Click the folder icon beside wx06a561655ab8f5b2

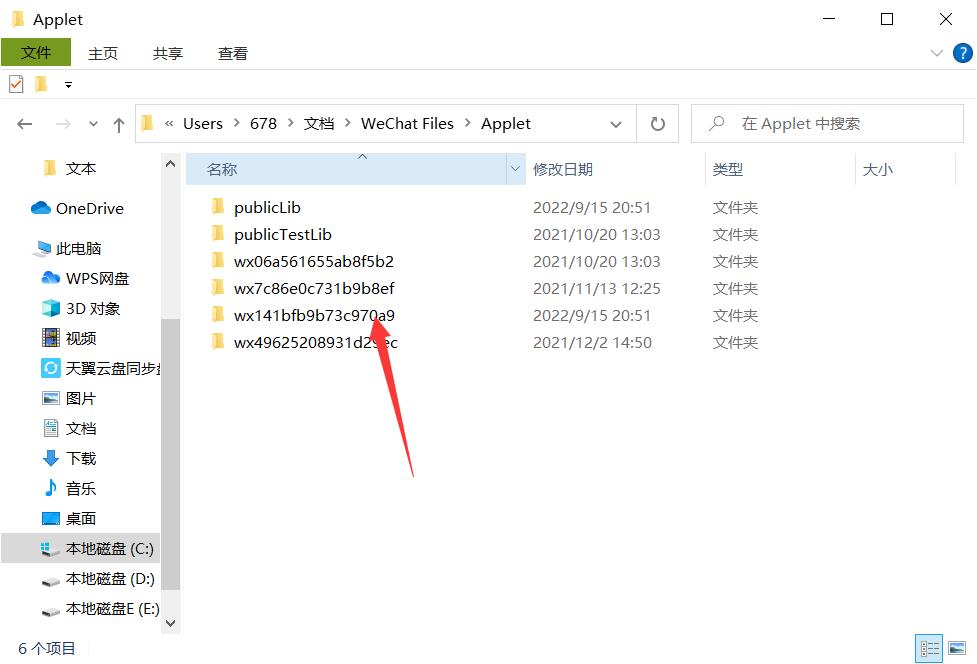pyautogui.click(x=217, y=260)
